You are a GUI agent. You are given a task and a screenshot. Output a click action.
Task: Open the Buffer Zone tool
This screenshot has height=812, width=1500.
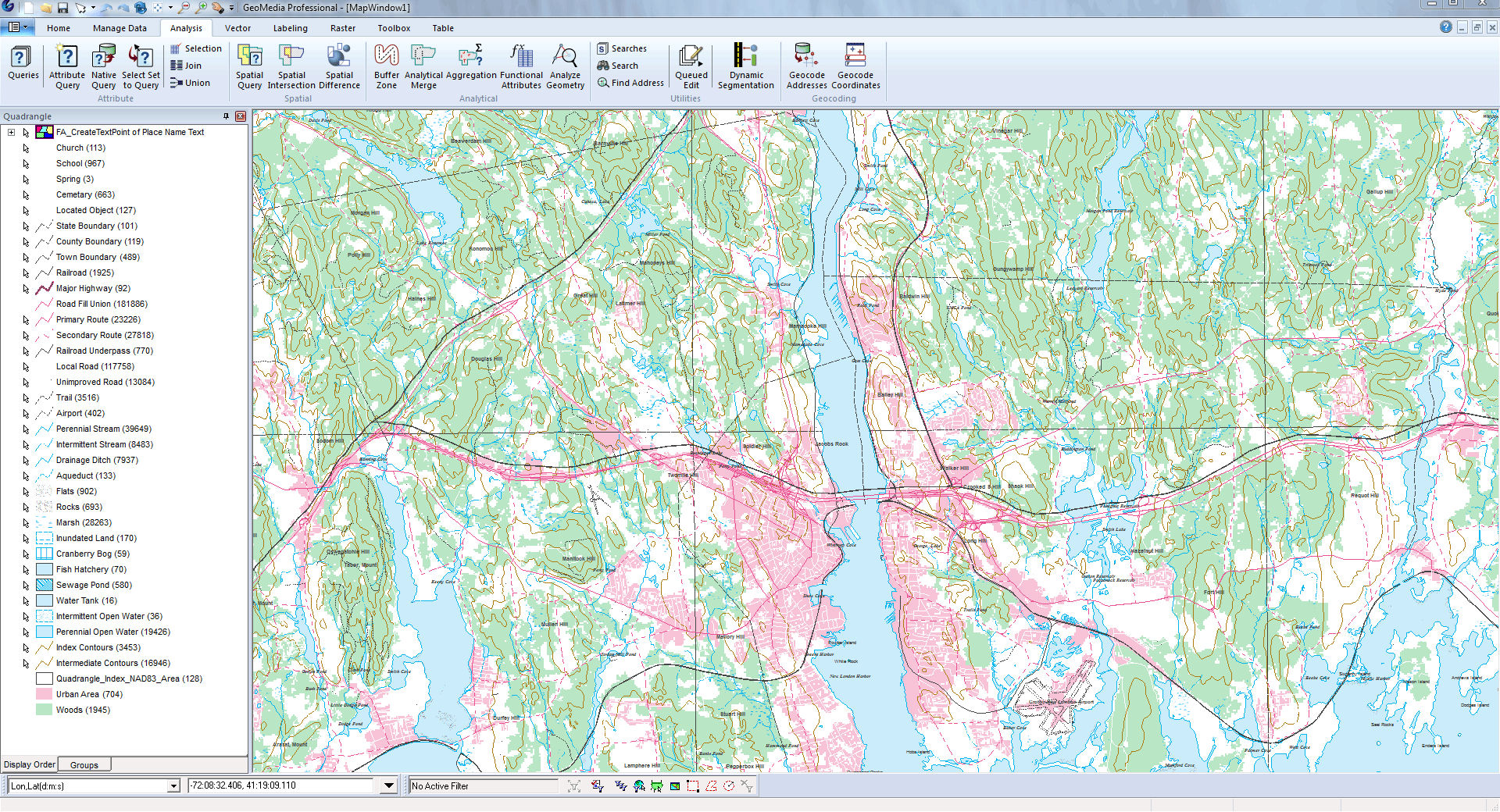(x=386, y=66)
